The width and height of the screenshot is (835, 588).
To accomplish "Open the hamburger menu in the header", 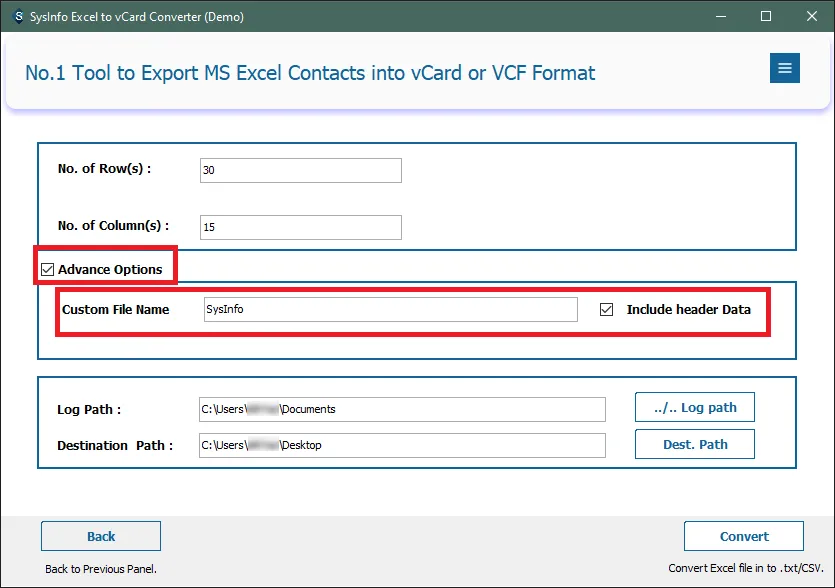I will click(784, 68).
